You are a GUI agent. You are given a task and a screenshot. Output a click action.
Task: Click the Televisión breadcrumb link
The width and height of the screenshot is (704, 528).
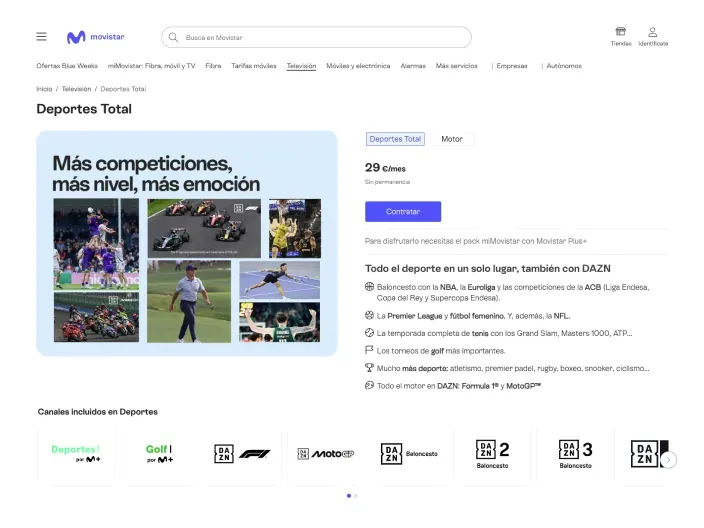[x=76, y=89]
